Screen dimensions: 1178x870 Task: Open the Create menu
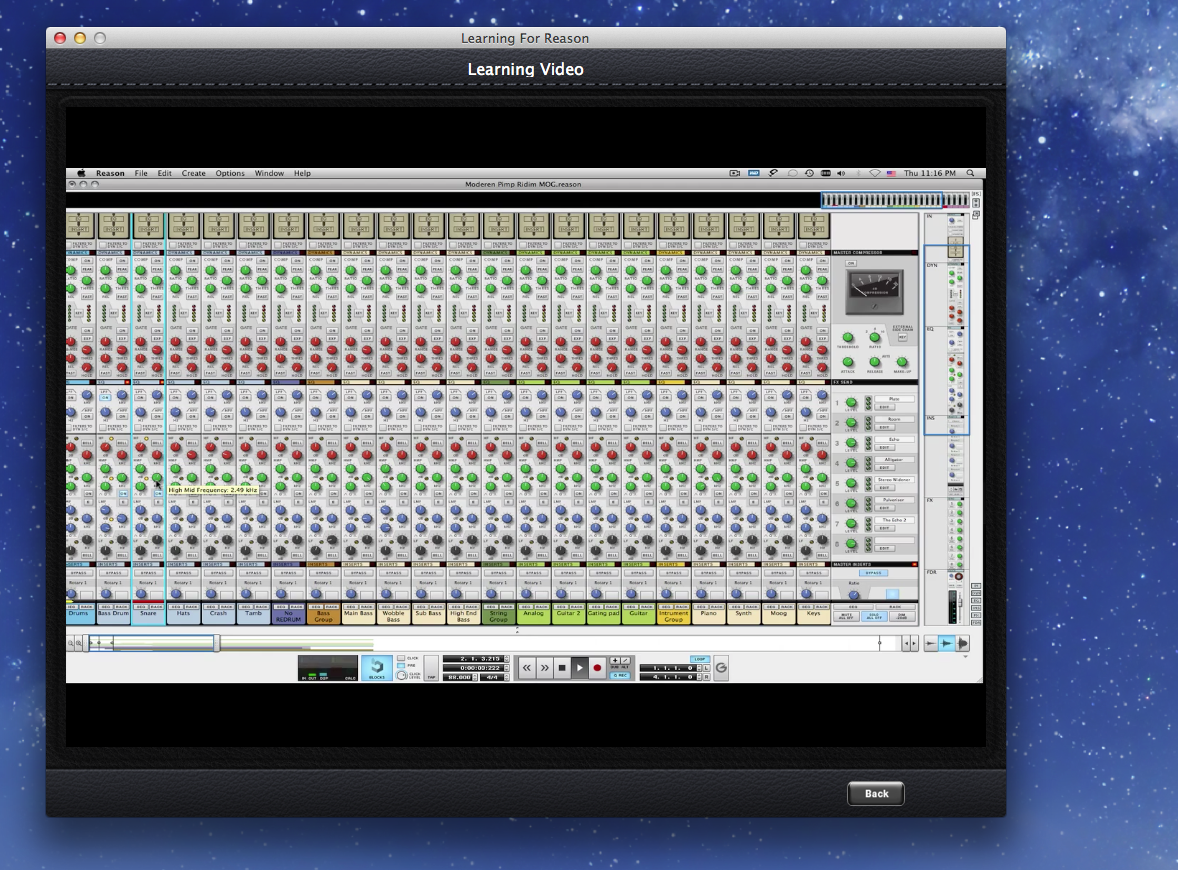pos(193,174)
